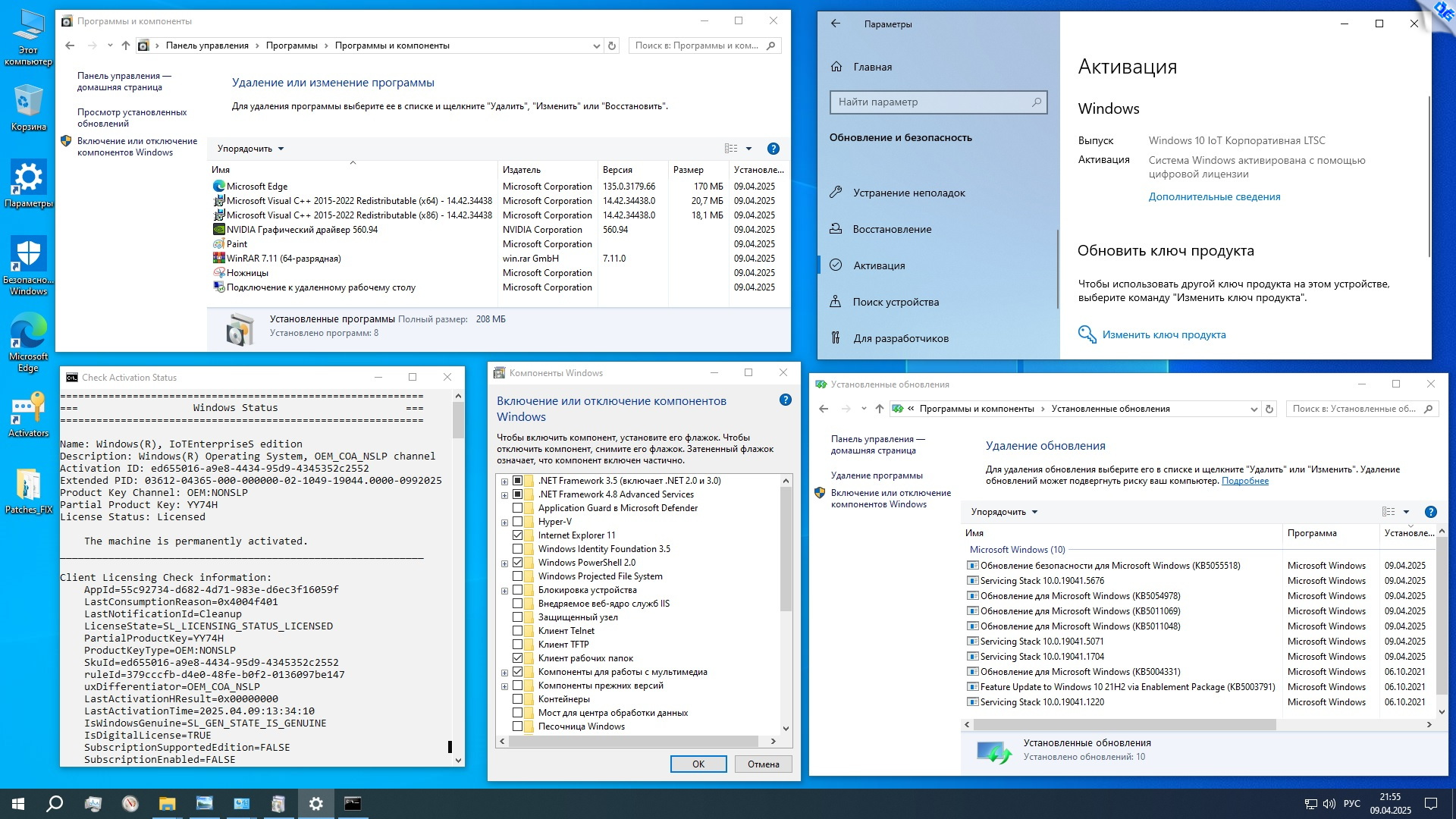Select Восстановление in settings sidebar

coord(892,229)
